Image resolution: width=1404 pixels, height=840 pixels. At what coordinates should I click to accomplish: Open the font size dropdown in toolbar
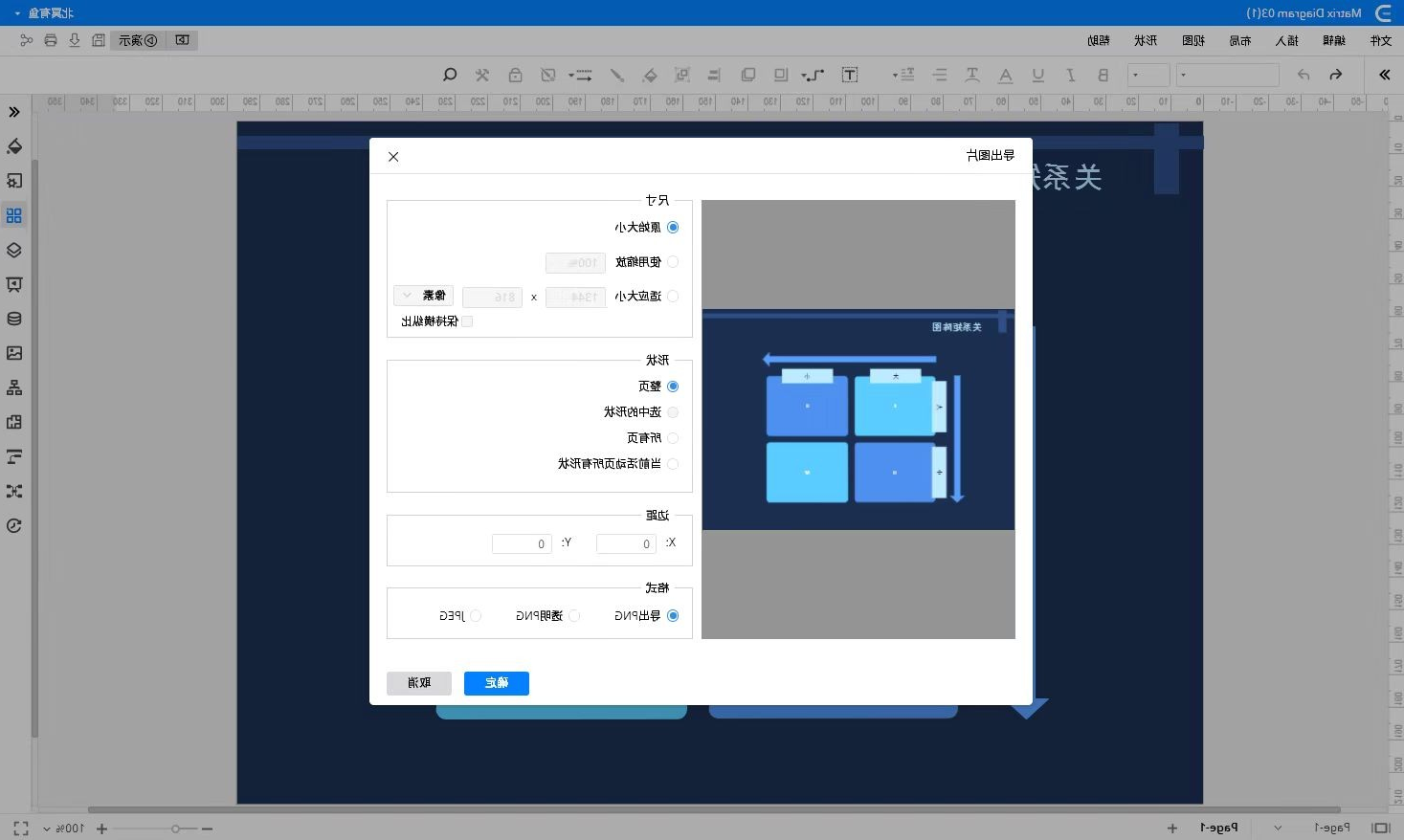1148,75
